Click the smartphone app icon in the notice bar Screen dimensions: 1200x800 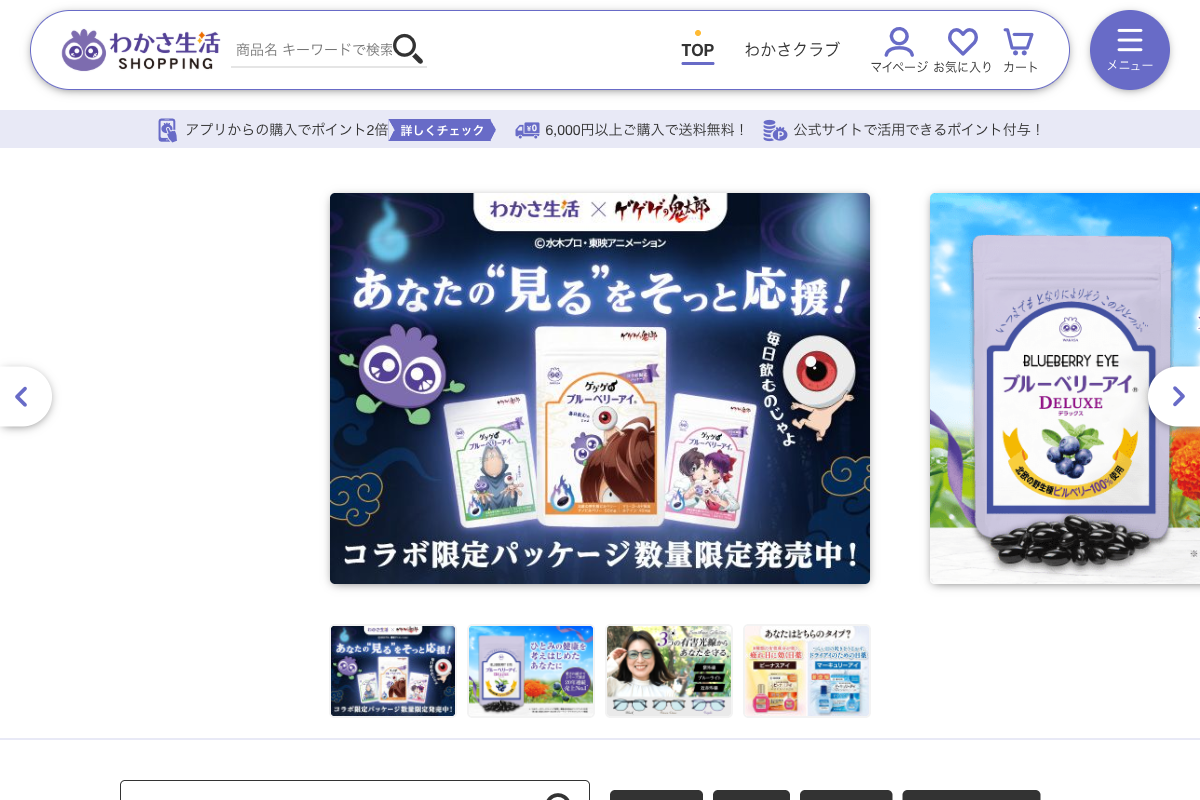tap(167, 130)
